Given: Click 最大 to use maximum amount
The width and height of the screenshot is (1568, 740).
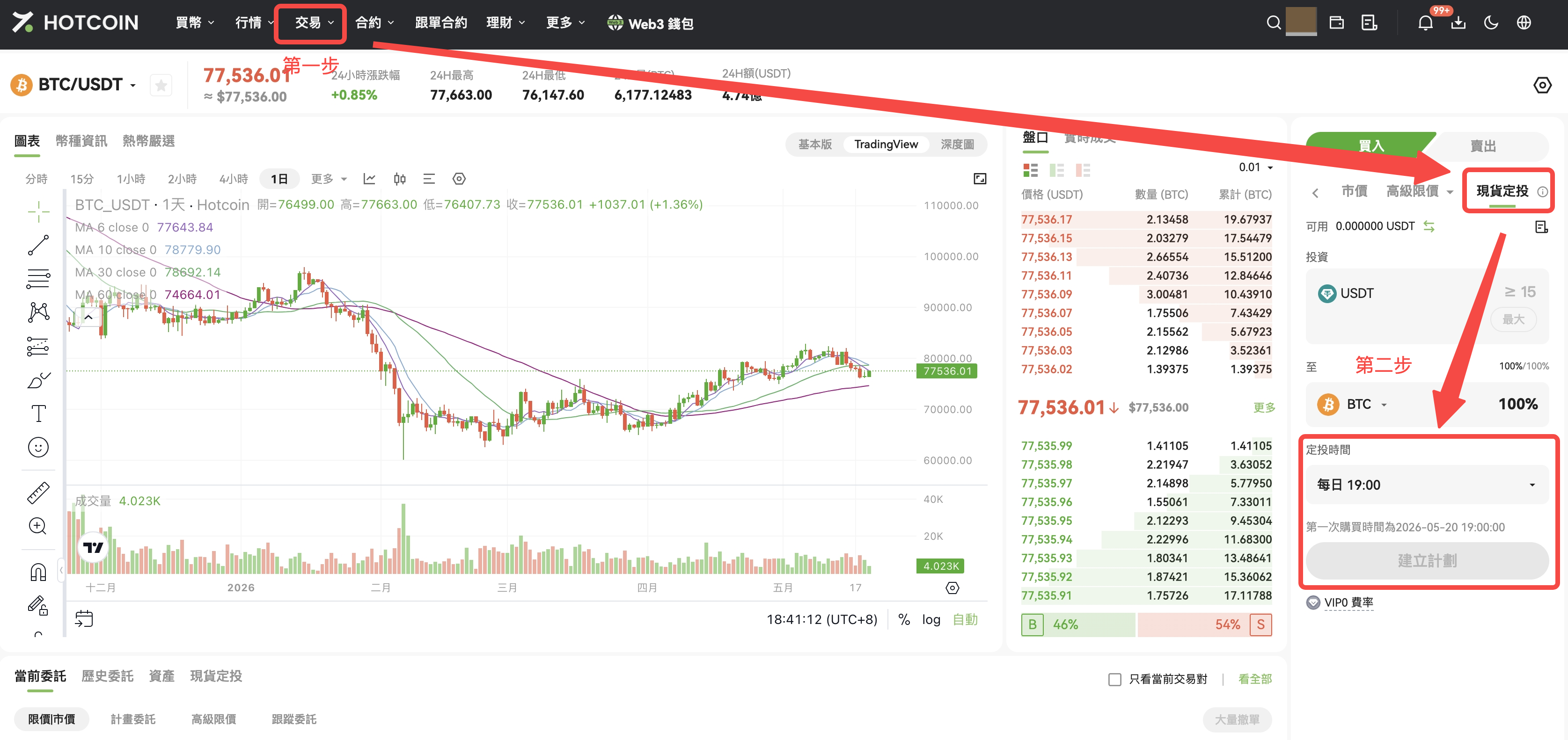Looking at the screenshot, I should tap(1513, 319).
